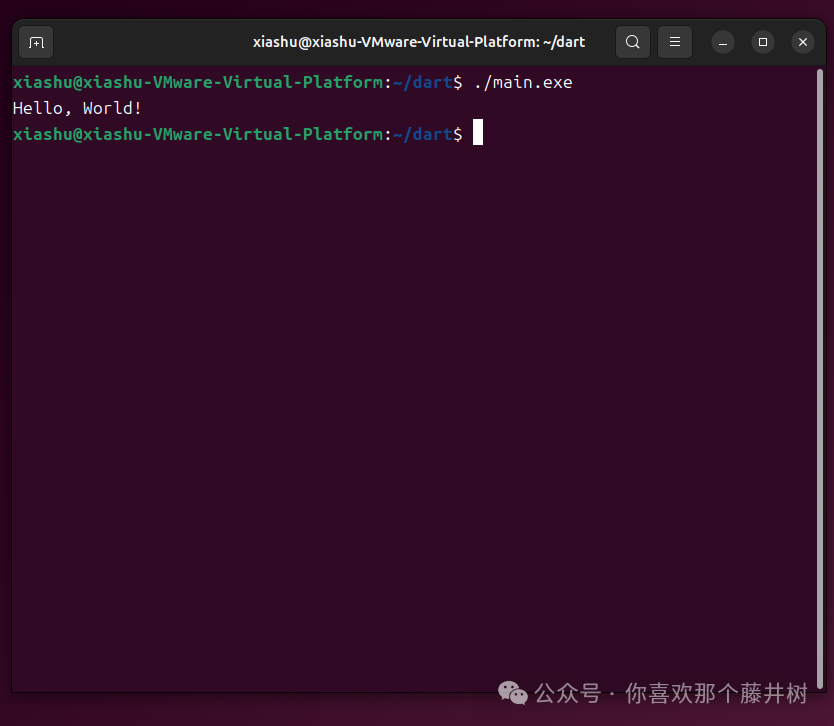834x726 pixels.
Task: Open a new terminal tab
Action: coord(36,42)
